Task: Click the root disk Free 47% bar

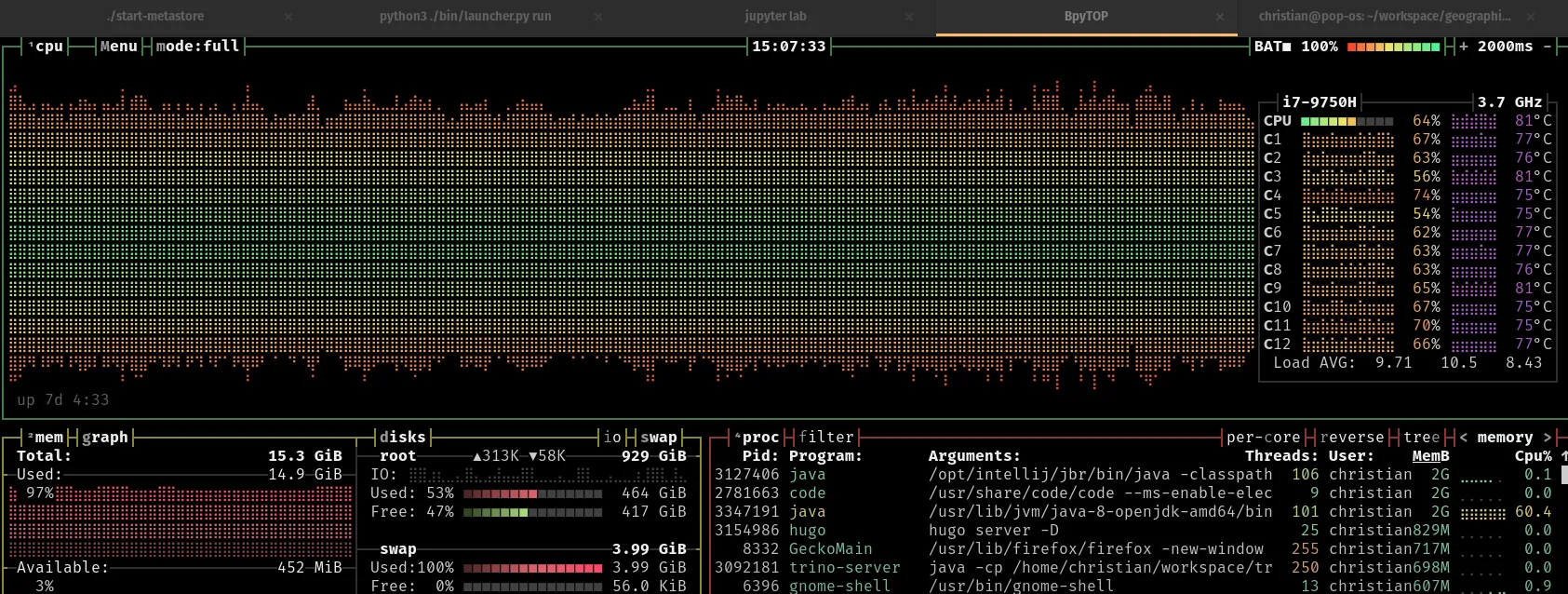Action: 532,512
